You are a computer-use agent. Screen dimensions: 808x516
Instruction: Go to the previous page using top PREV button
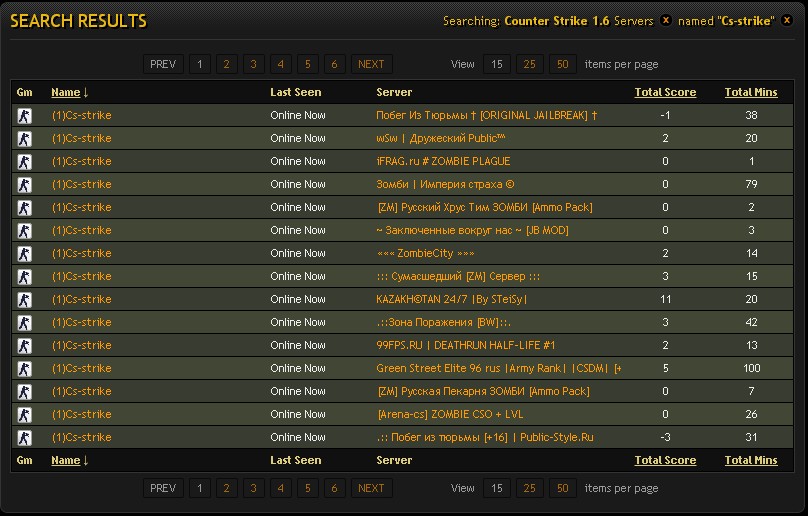163,64
